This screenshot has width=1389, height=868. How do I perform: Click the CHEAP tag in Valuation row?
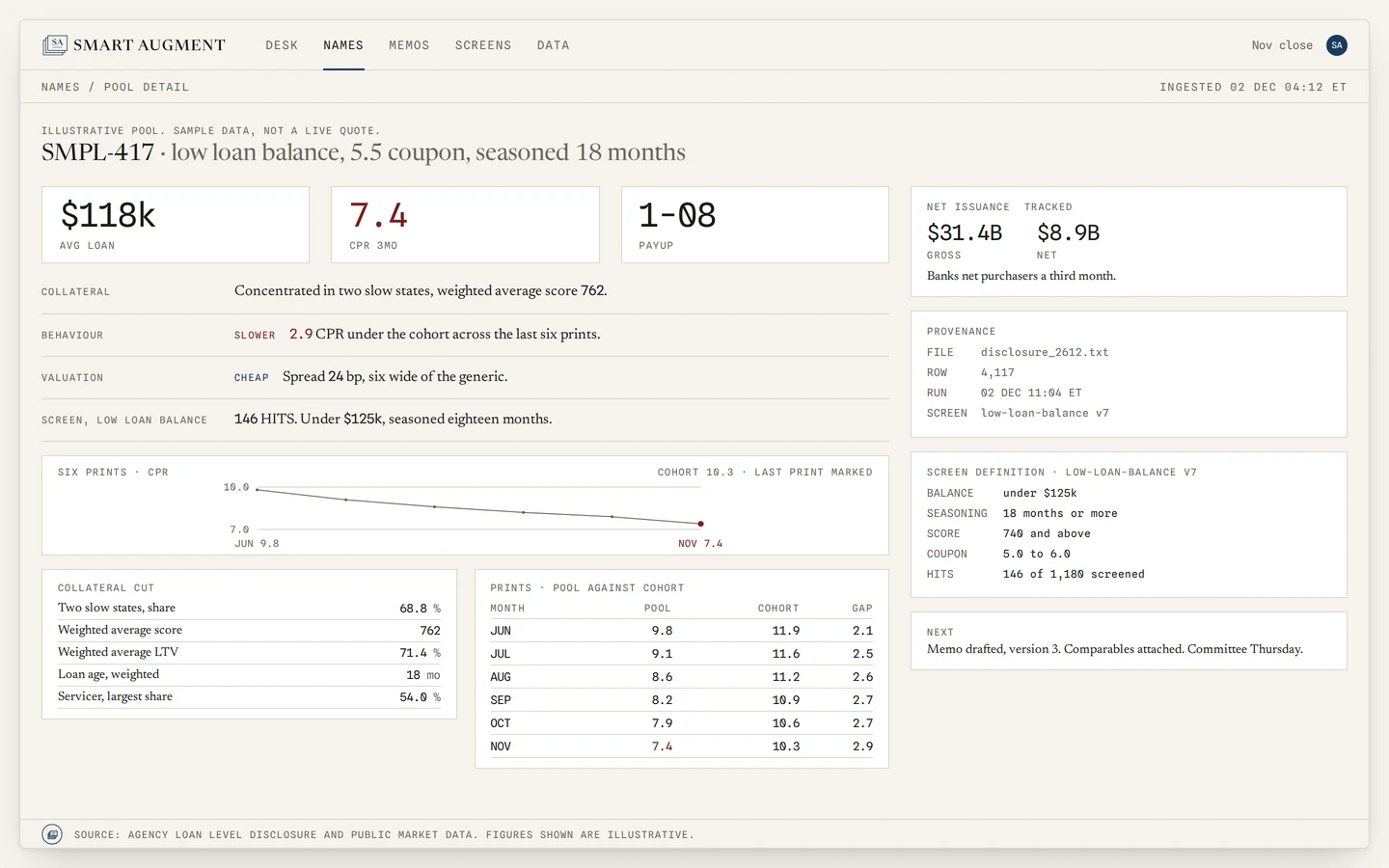pos(252,378)
